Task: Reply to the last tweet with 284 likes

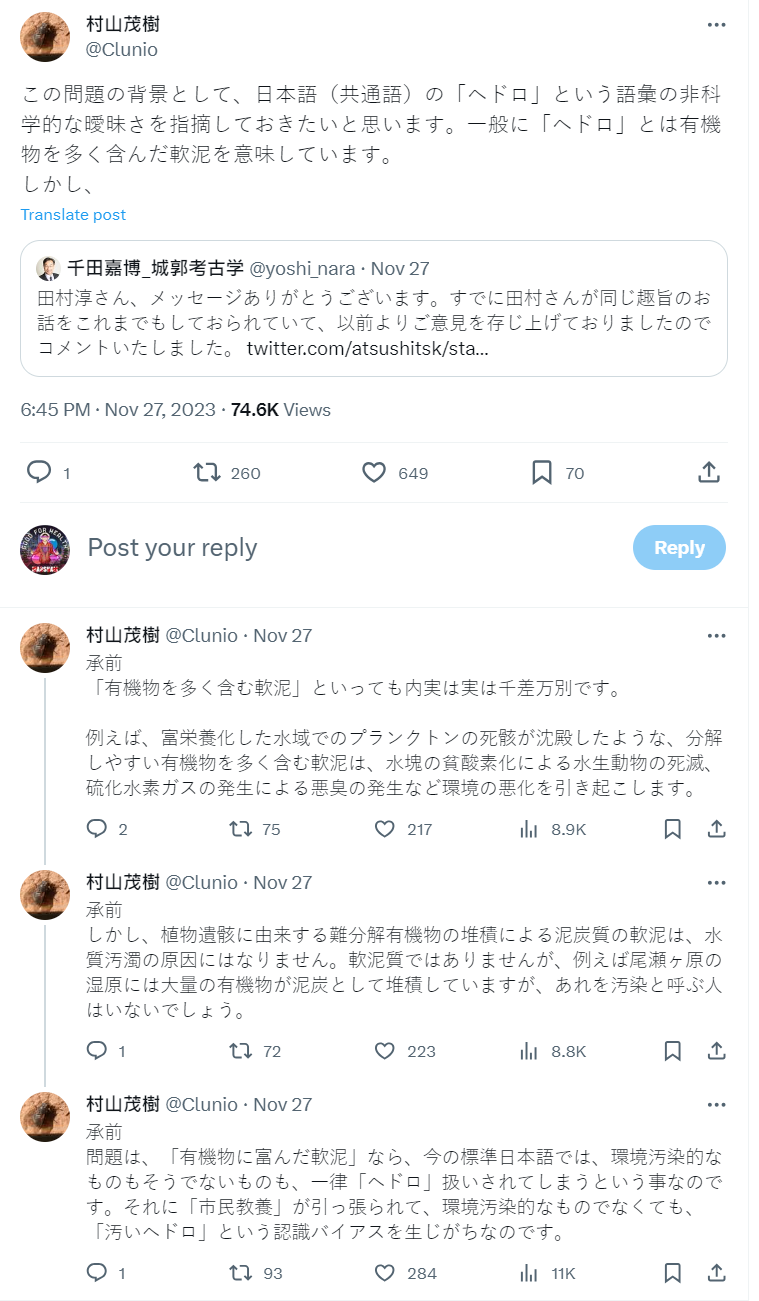Action: coord(97,1273)
